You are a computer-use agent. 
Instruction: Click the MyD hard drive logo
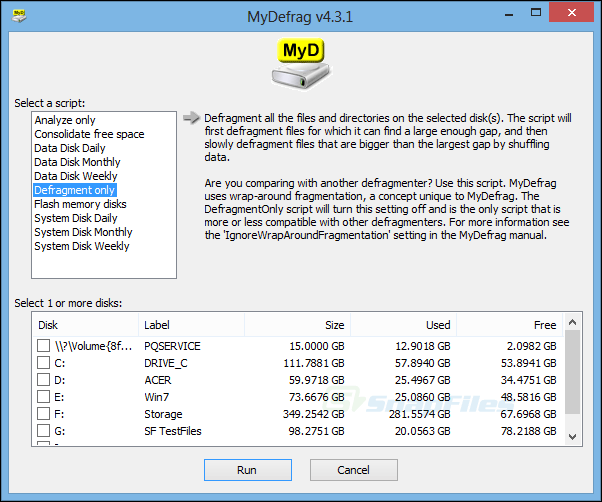tap(301, 64)
